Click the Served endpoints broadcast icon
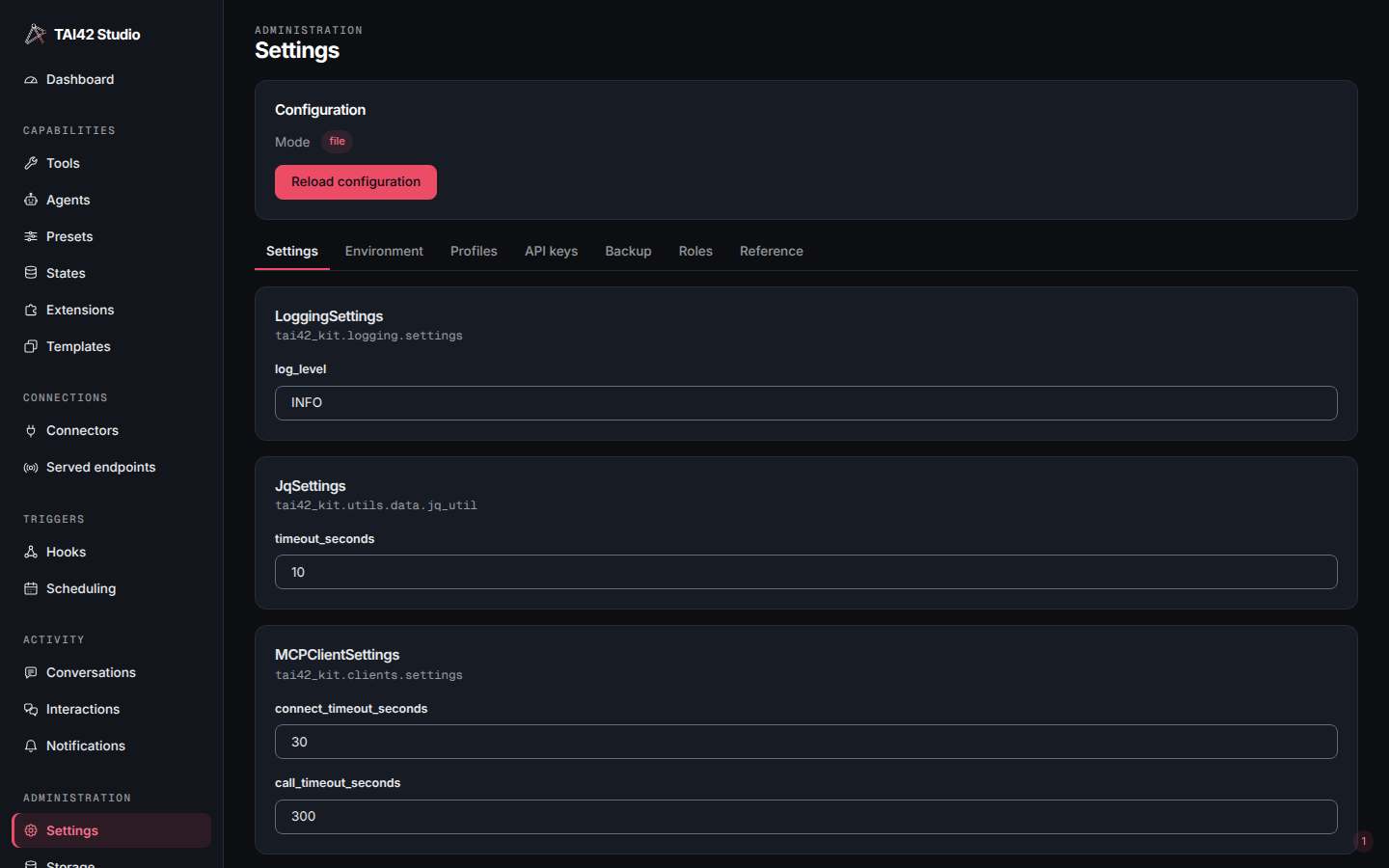 pos(31,468)
